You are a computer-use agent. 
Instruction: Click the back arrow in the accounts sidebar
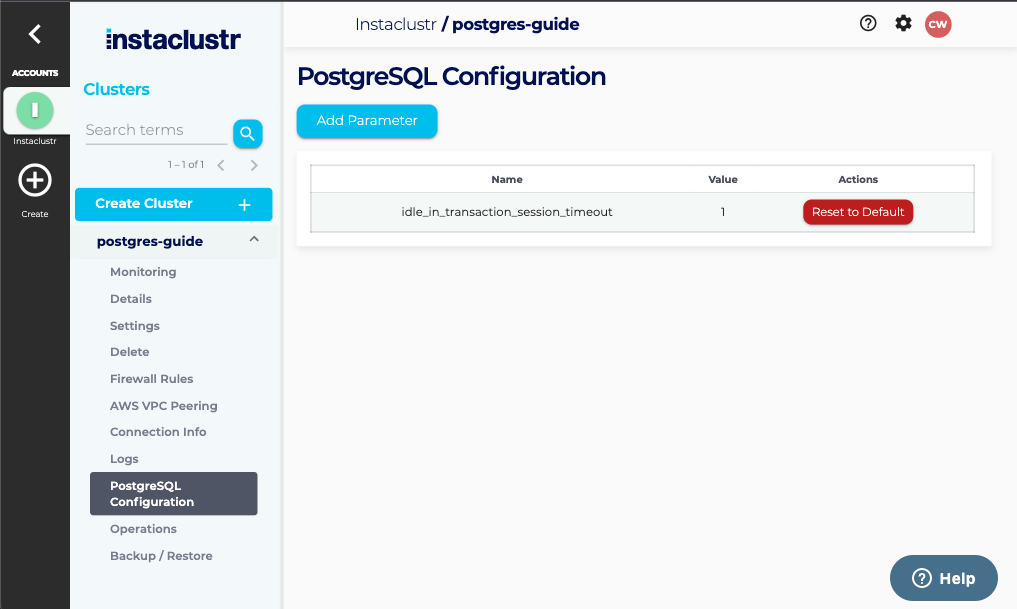click(35, 34)
